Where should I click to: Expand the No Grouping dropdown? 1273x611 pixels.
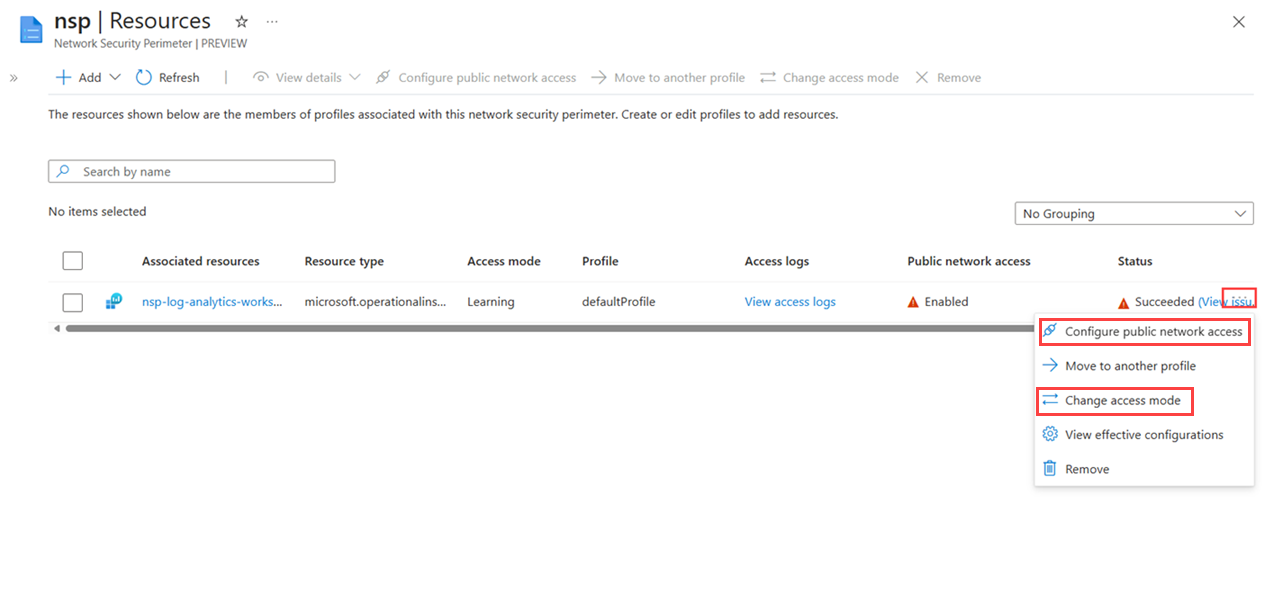[x=1134, y=214]
